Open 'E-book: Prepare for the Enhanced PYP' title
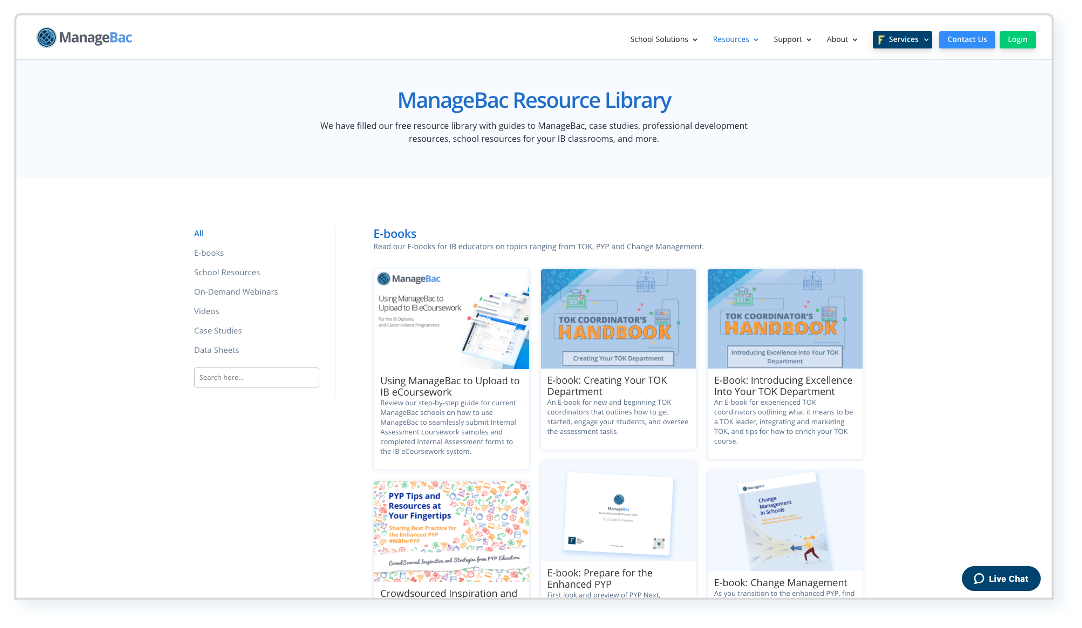The width and height of the screenshot is (1082, 628). [600, 578]
